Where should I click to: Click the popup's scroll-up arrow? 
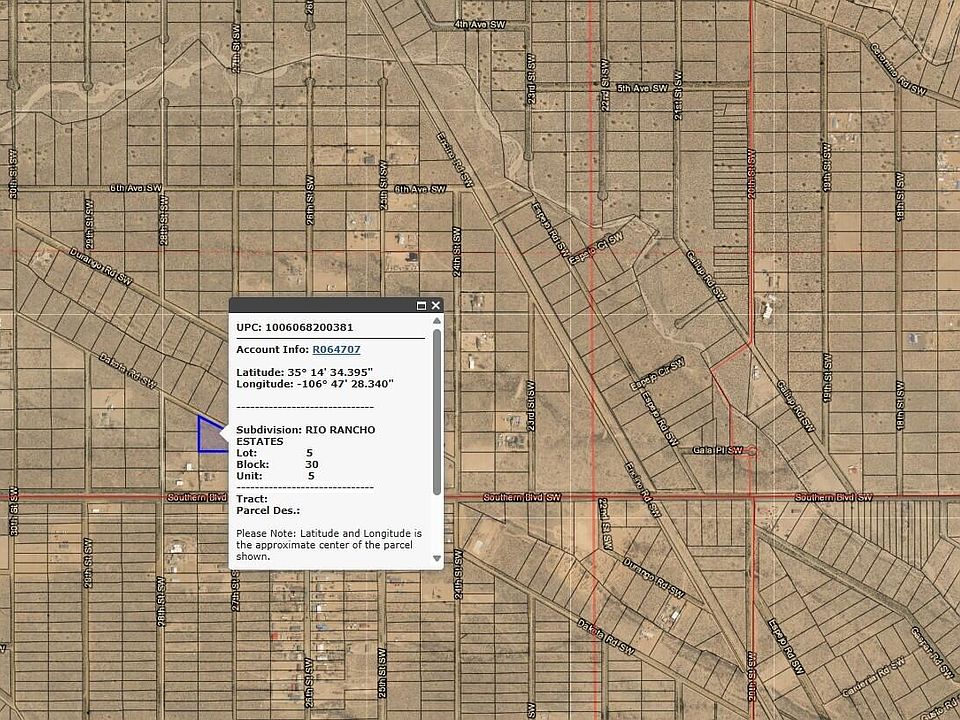[x=437, y=321]
